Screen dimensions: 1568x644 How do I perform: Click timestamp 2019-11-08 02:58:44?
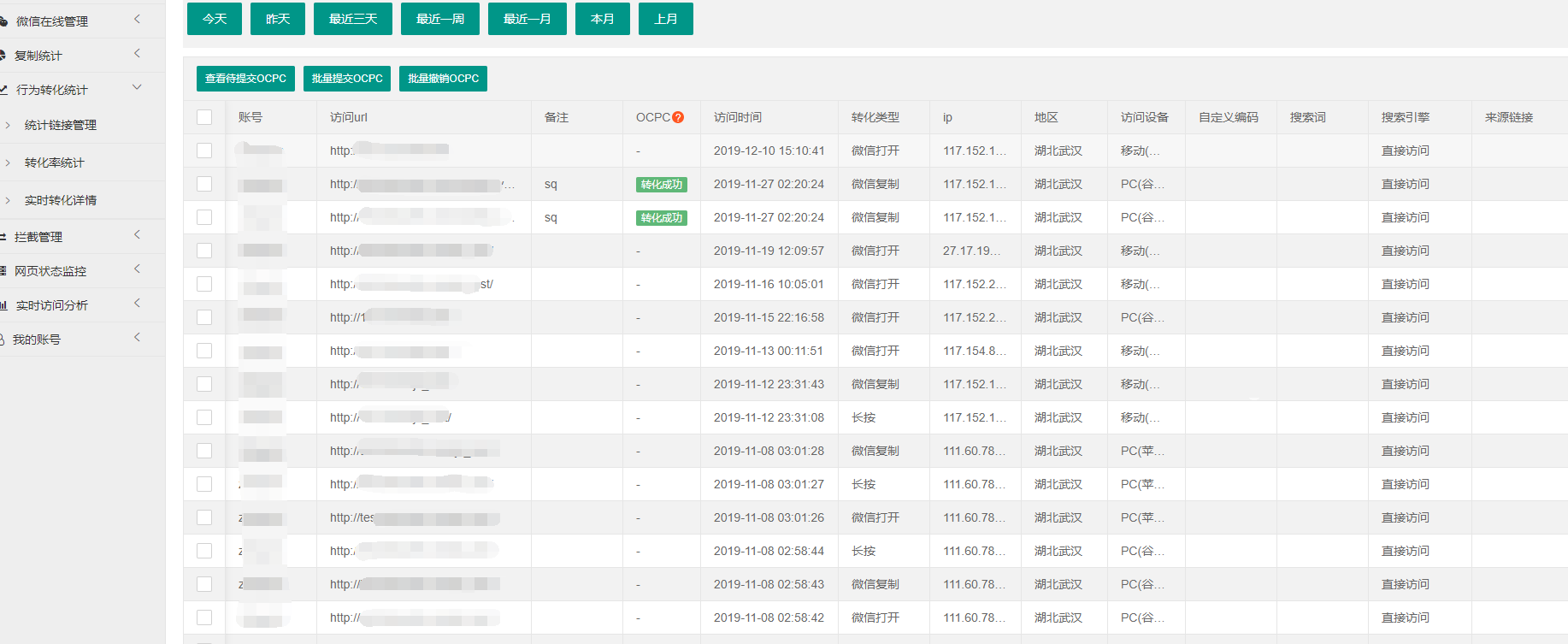point(769,551)
